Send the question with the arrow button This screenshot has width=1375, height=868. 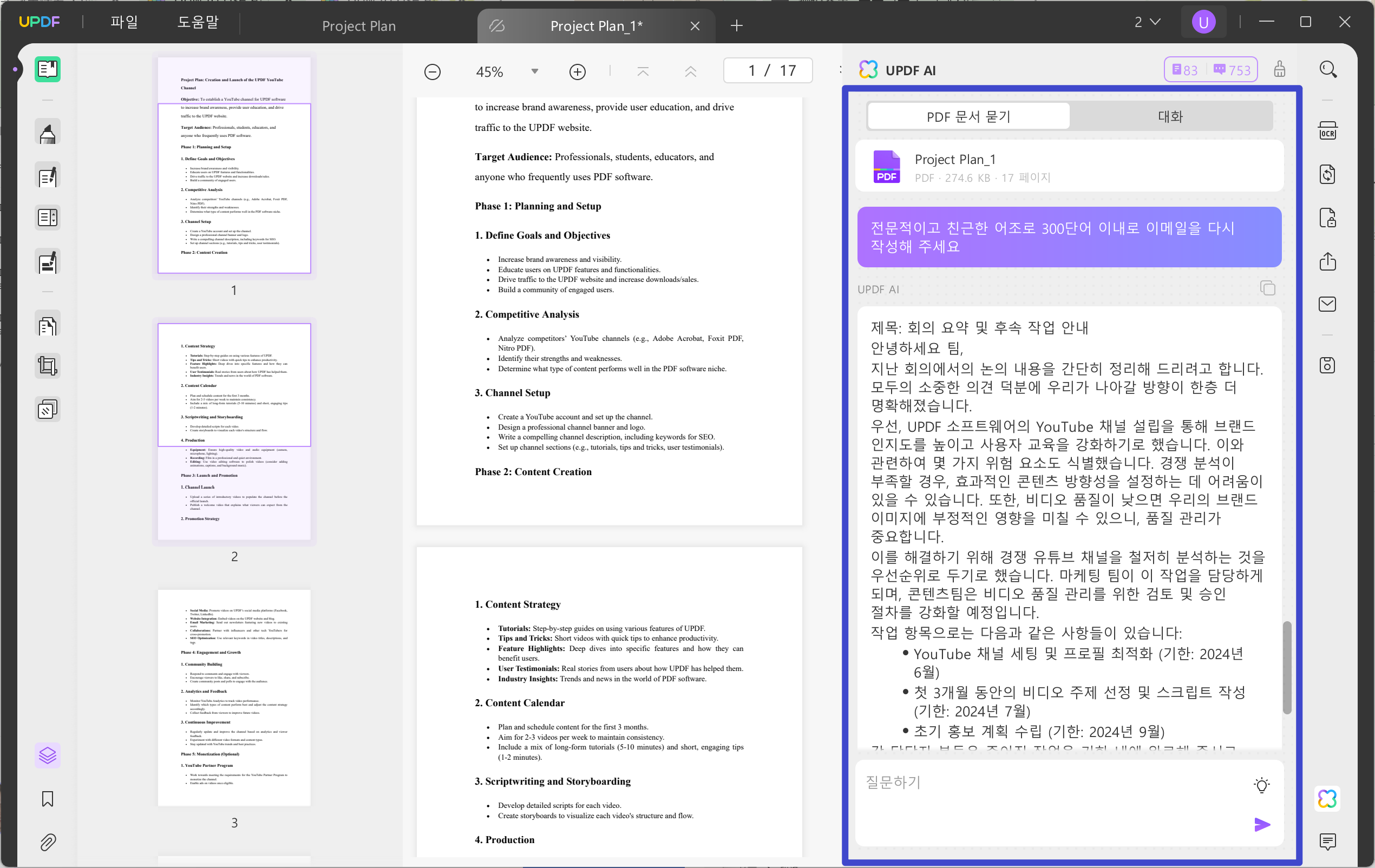[1262, 824]
